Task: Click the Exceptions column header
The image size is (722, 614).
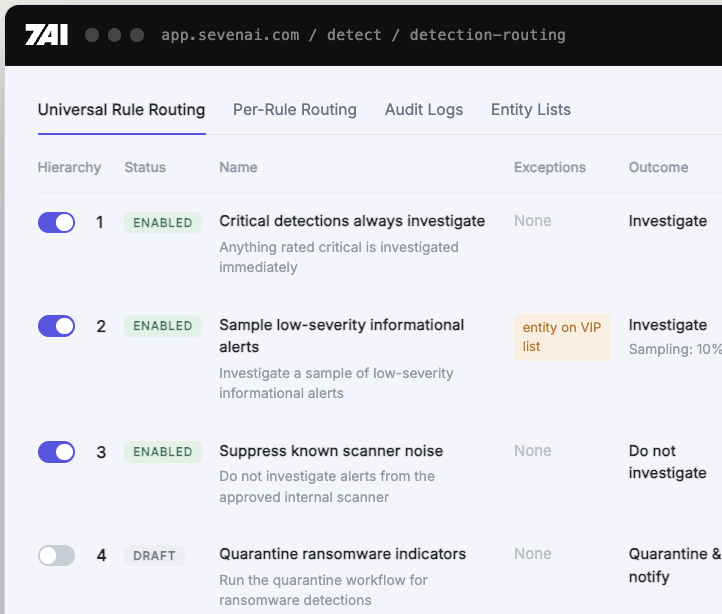Action: [550, 167]
